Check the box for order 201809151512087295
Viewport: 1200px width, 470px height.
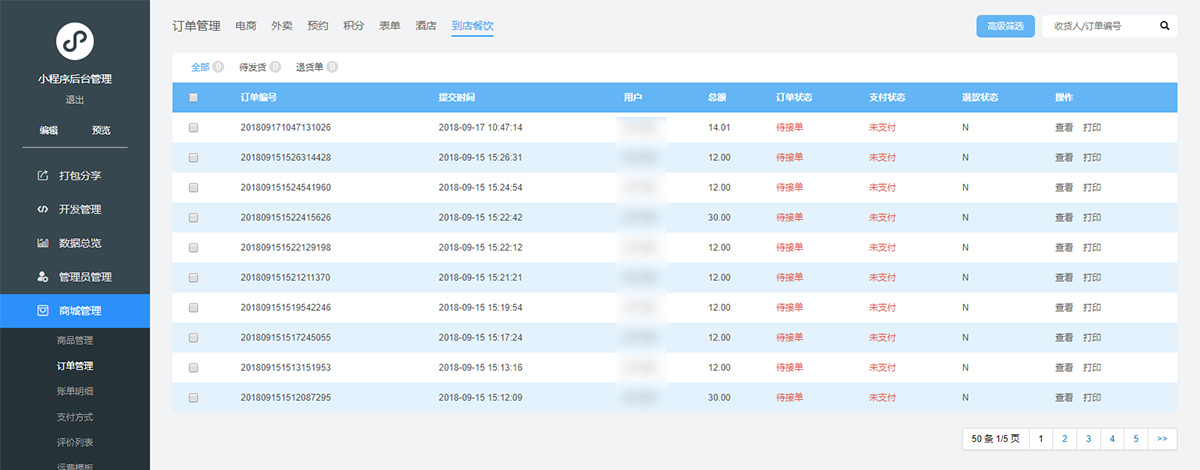[194, 398]
